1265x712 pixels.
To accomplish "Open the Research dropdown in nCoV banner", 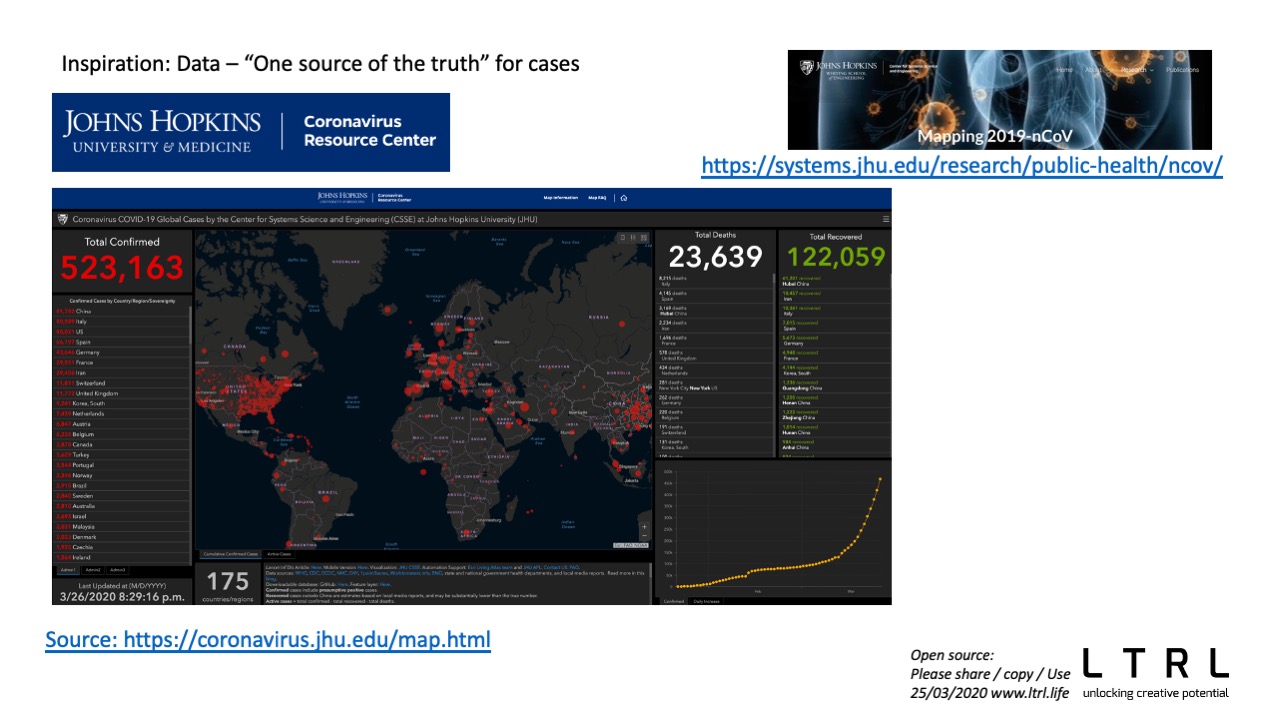I will [1136, 70].
